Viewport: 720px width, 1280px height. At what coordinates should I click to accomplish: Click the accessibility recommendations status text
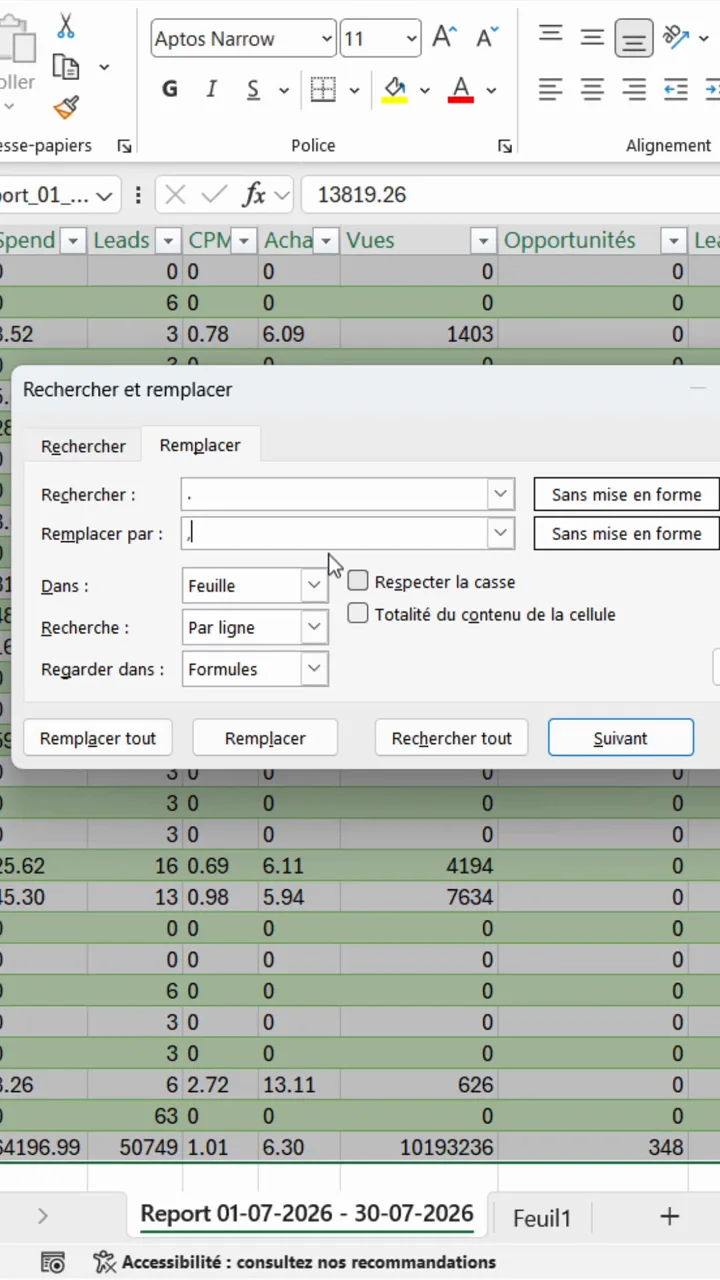(x=309, y=1262)
